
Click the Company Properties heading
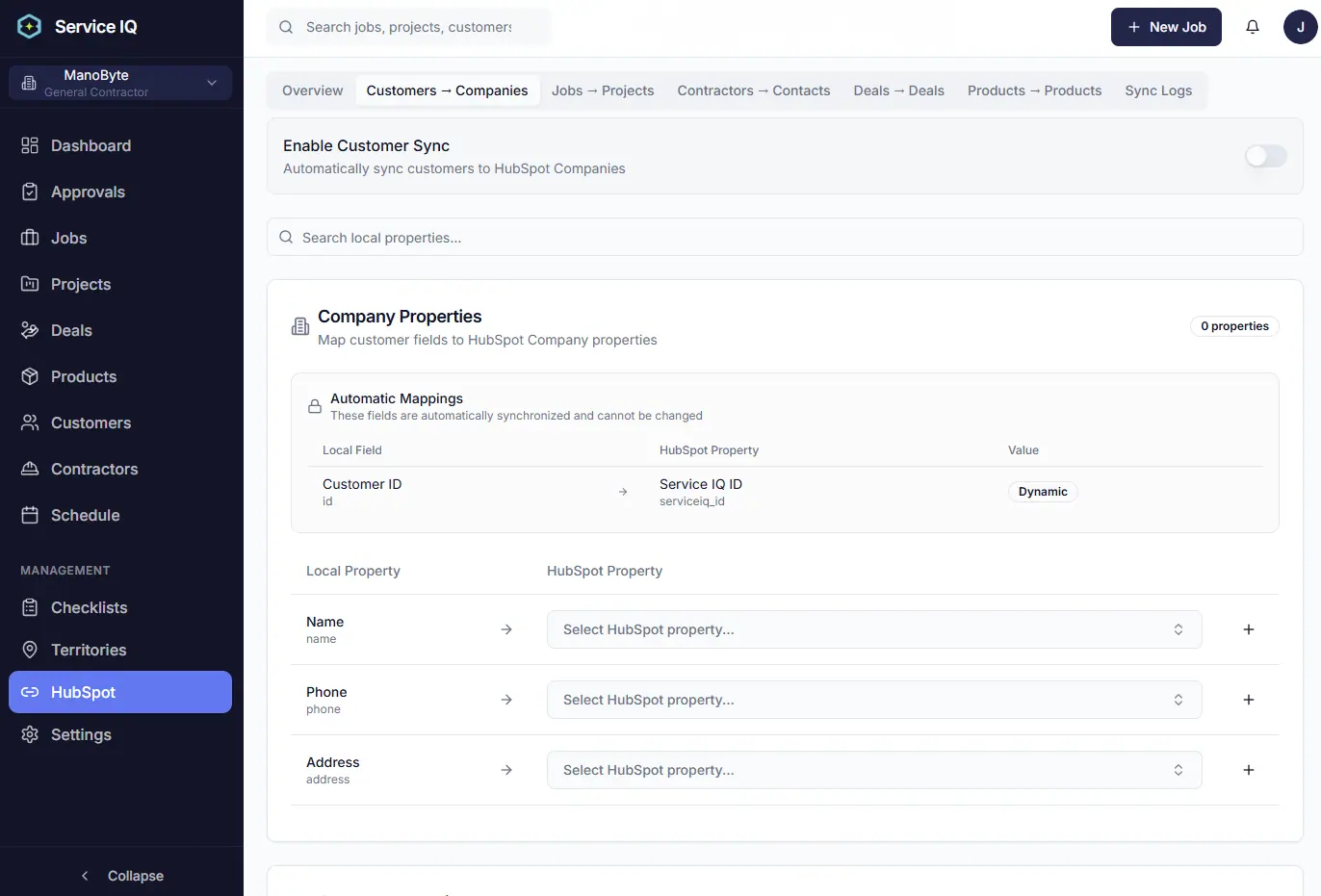(x=400, y=317)
